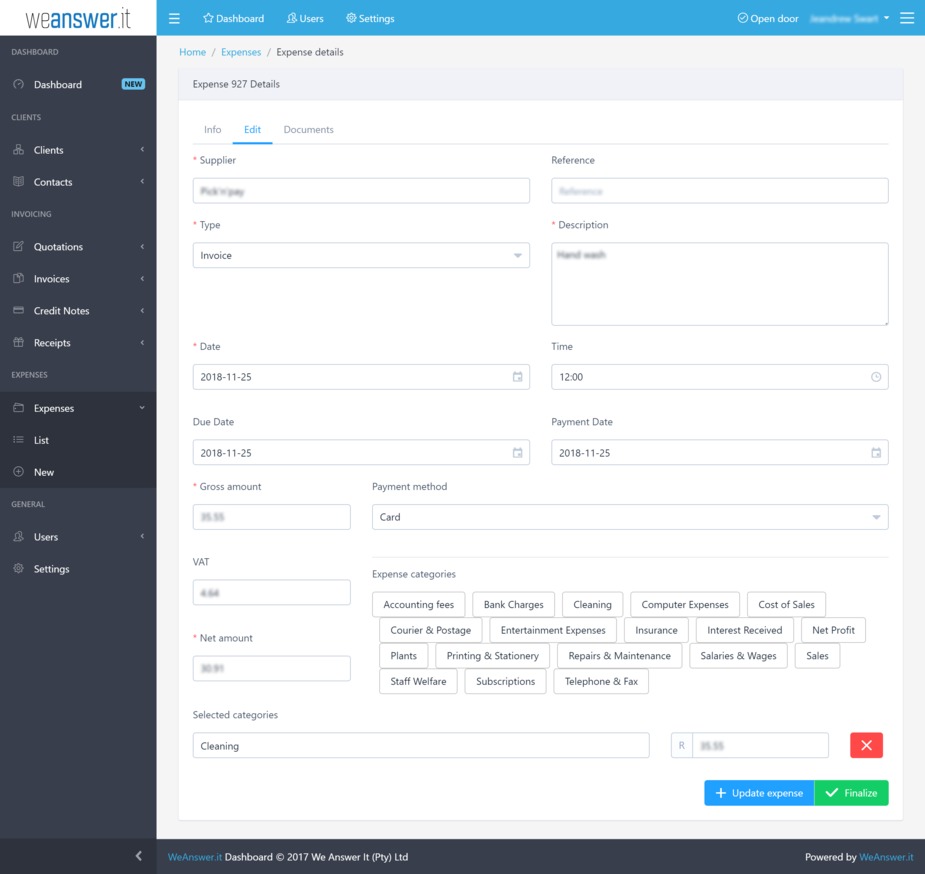
Task: Open Users in the top navigation bar
Action: coord(305,18)
